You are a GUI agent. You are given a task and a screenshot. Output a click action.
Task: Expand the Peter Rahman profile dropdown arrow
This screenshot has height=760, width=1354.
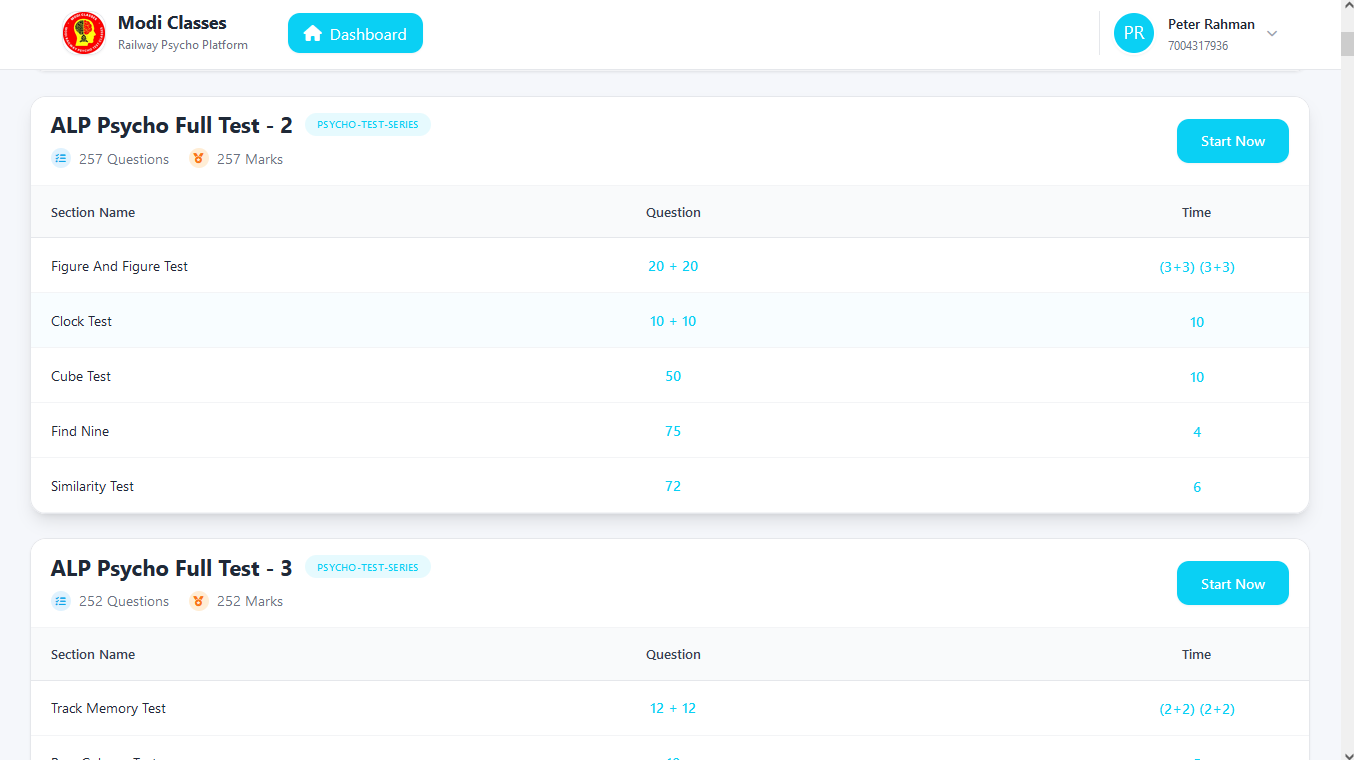pos(1272,34)
